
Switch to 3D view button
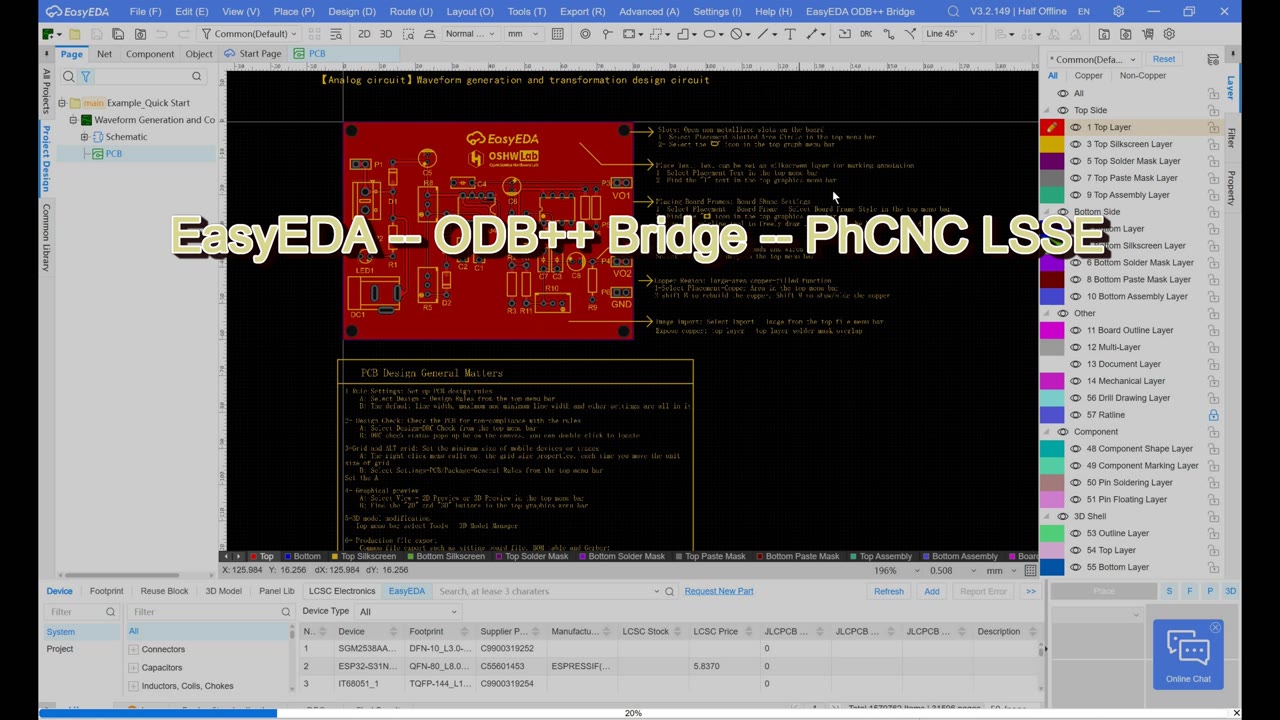click(x=386, y=34)
